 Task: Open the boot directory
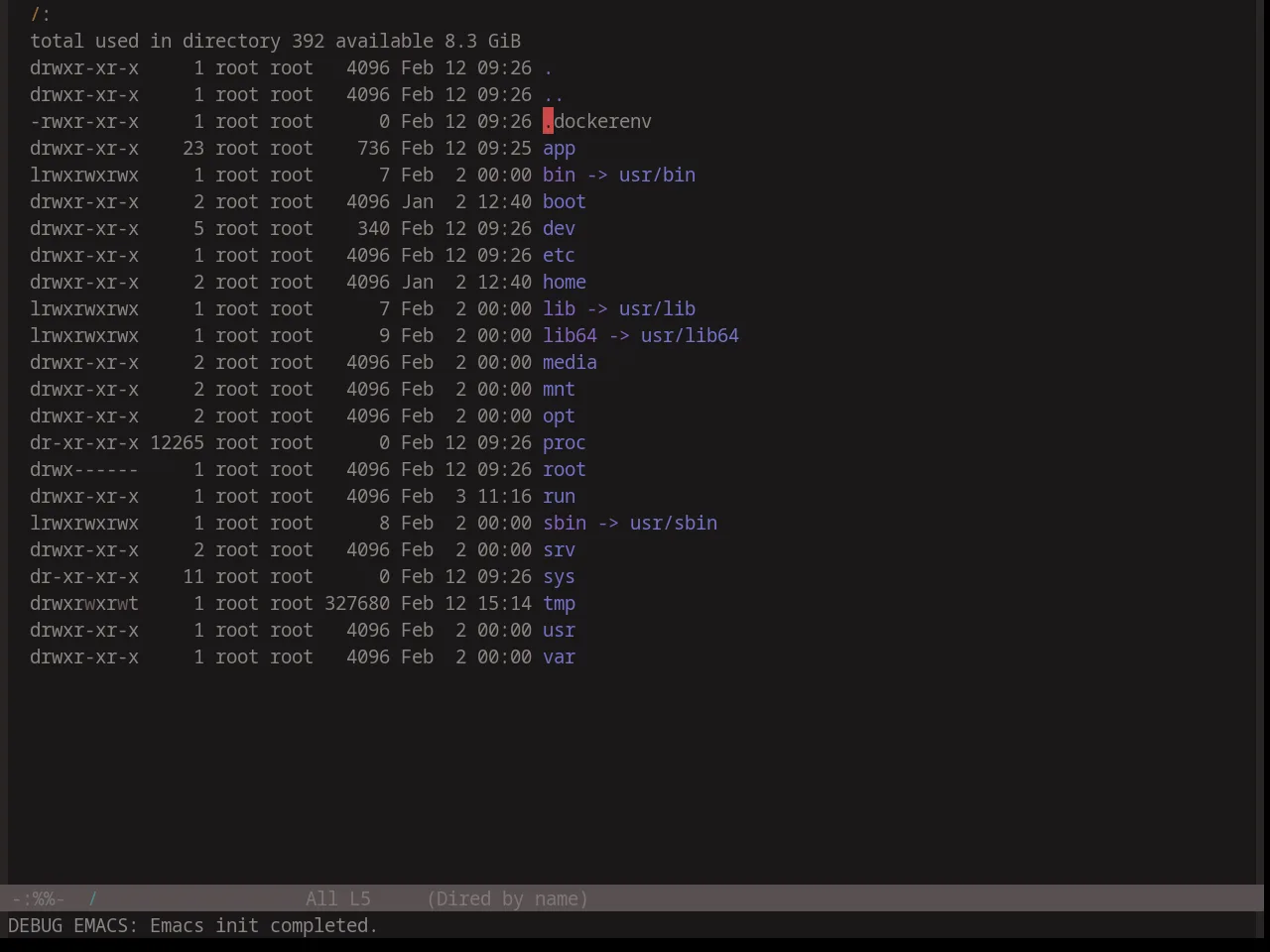[x=565, y=201]
